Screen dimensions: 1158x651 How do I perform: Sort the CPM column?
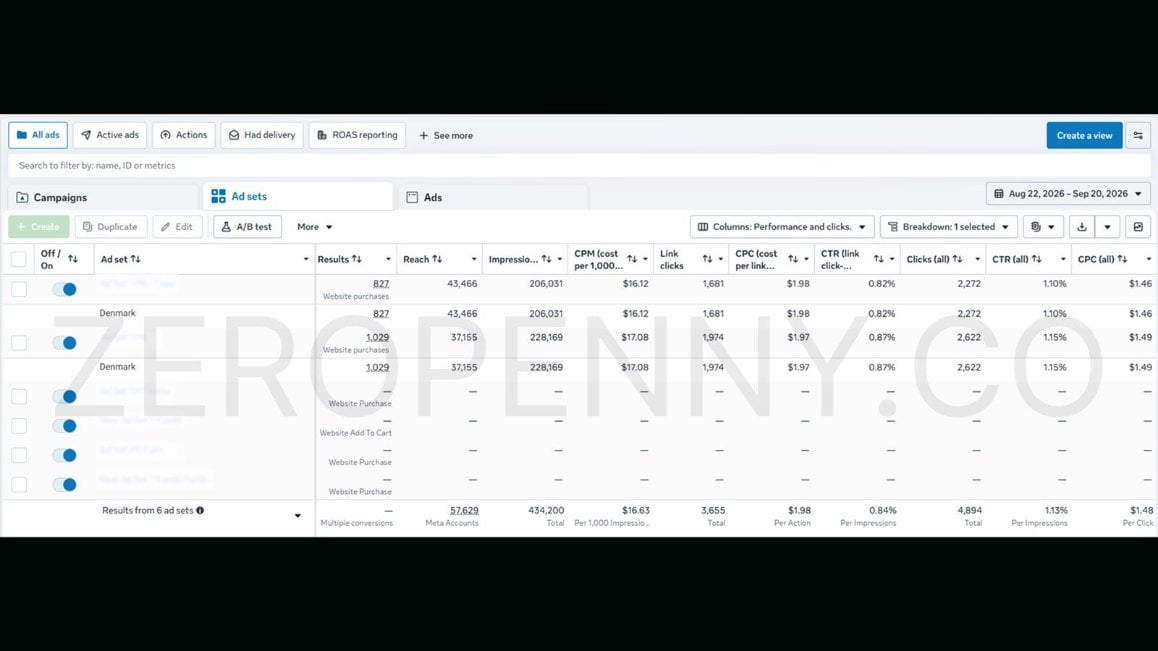click(632, 259)
